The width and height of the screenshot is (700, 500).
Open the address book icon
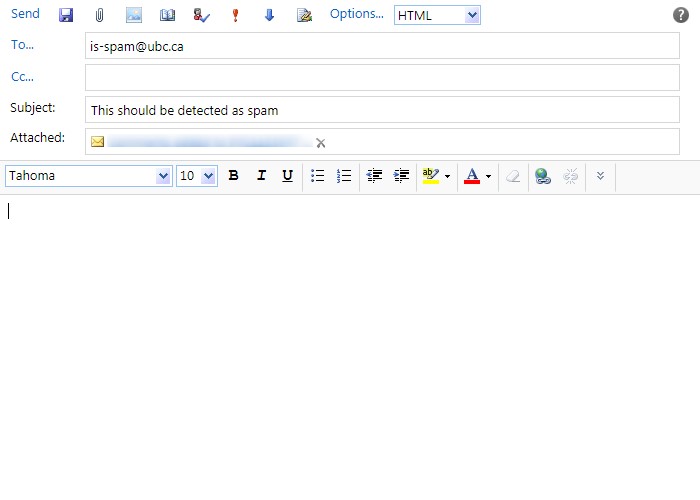click(167, 15)
